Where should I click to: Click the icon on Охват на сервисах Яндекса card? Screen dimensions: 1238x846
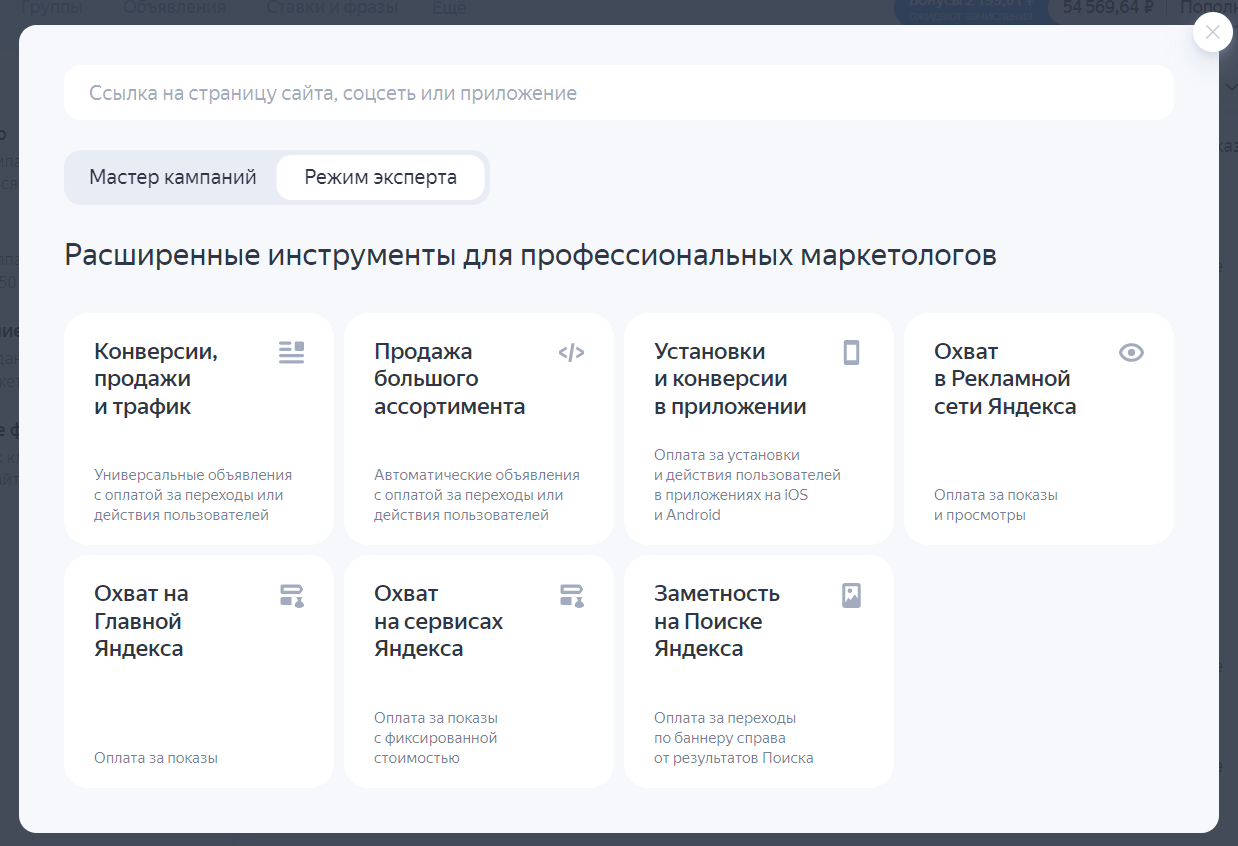[571, 596]
